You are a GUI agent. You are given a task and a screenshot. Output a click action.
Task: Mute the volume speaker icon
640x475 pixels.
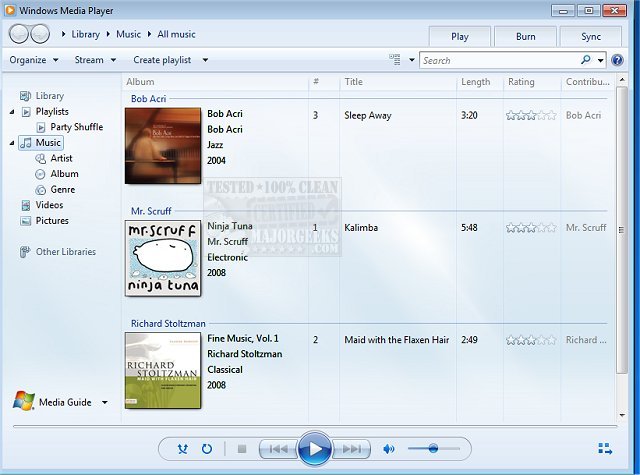pyautogui.click(x=389, y=449)
